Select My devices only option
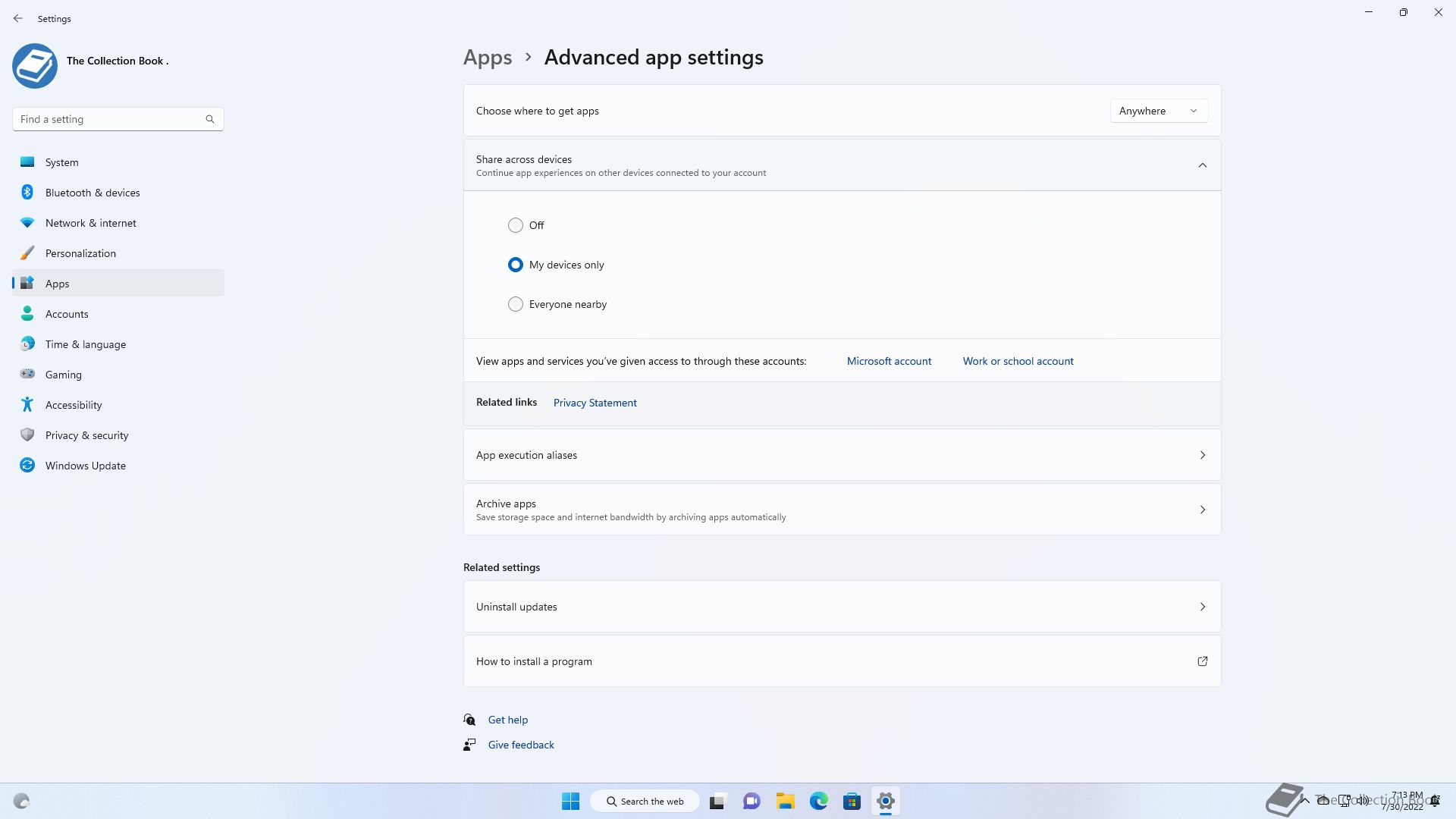The width and height of the screenshot is (1456, 819). (x=516, y=265)
